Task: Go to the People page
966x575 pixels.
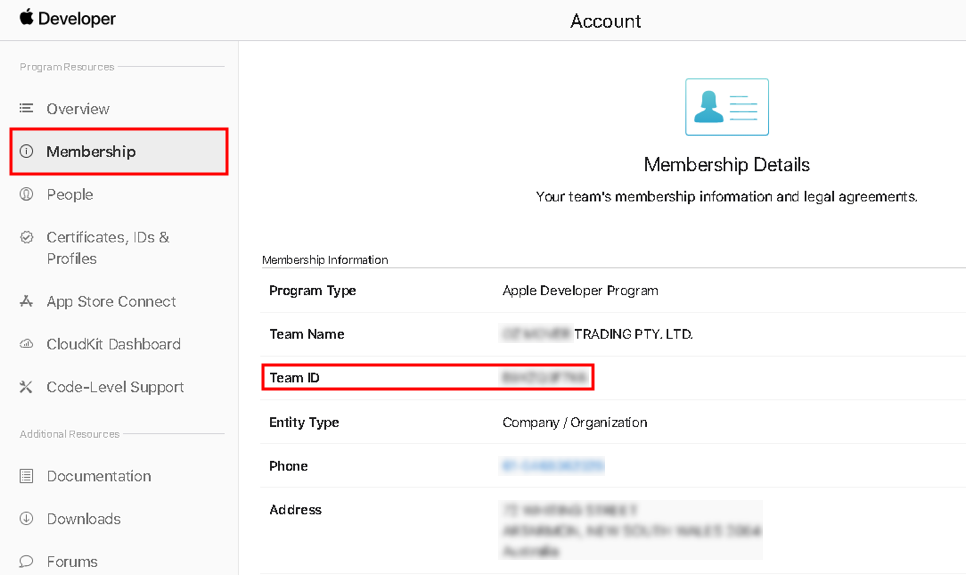Action: (x=70, y=194)
